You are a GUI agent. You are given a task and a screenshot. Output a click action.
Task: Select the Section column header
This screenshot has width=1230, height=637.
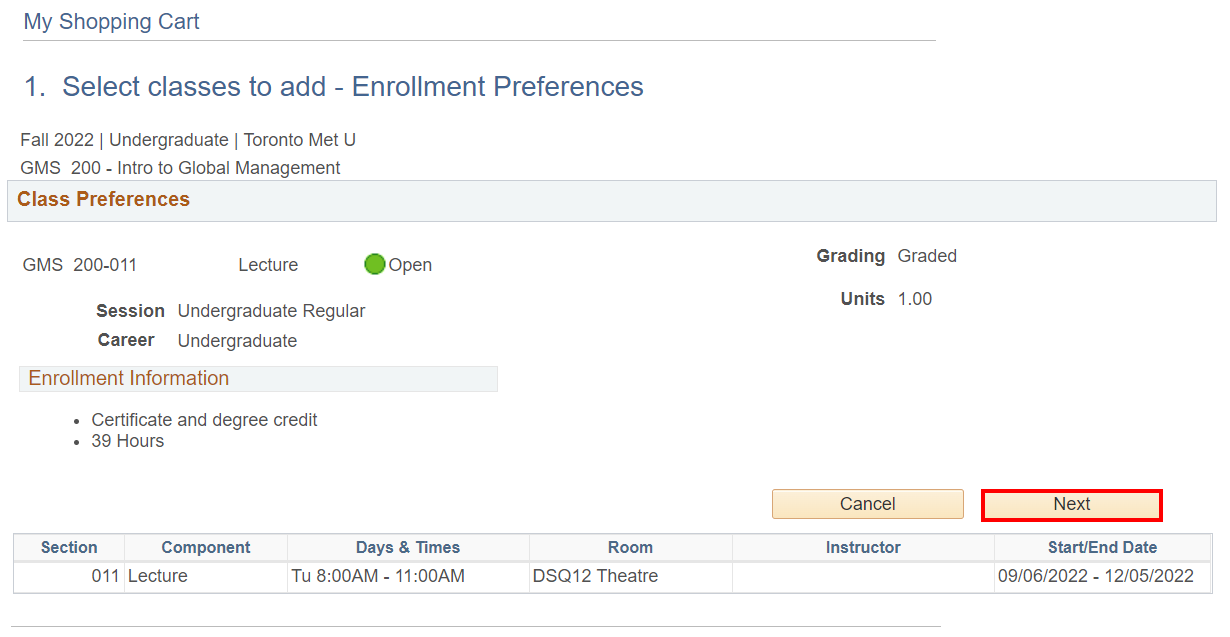tap(69, 548)
